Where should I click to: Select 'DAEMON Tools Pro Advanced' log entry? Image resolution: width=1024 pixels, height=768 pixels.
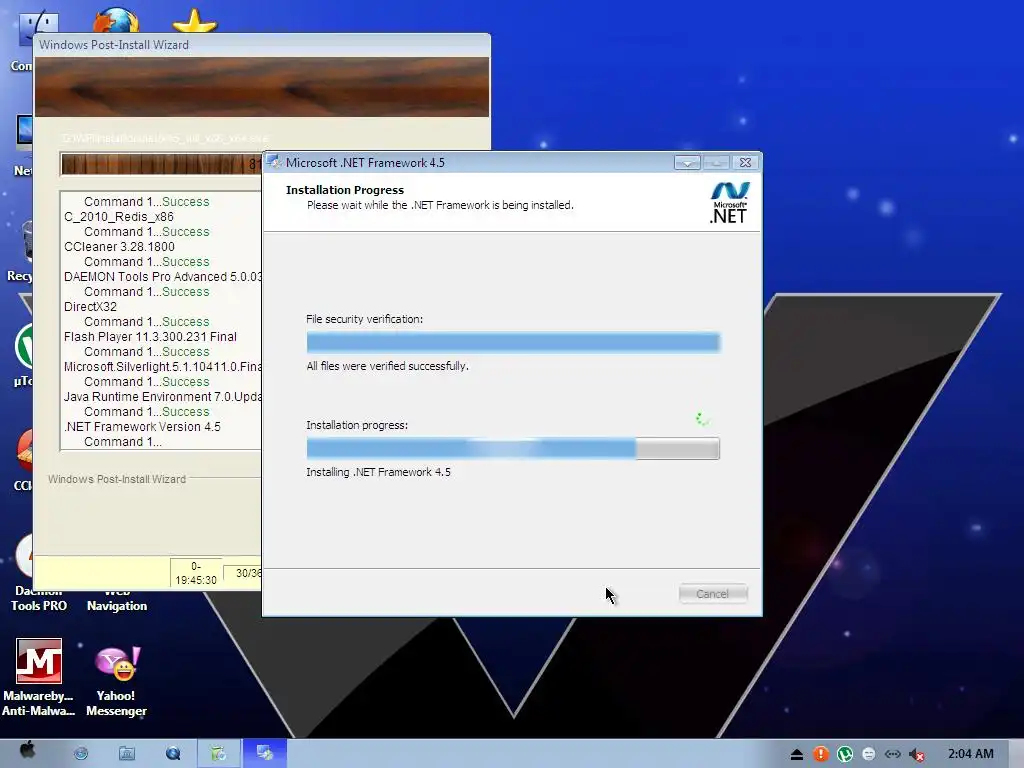[163, 277]
